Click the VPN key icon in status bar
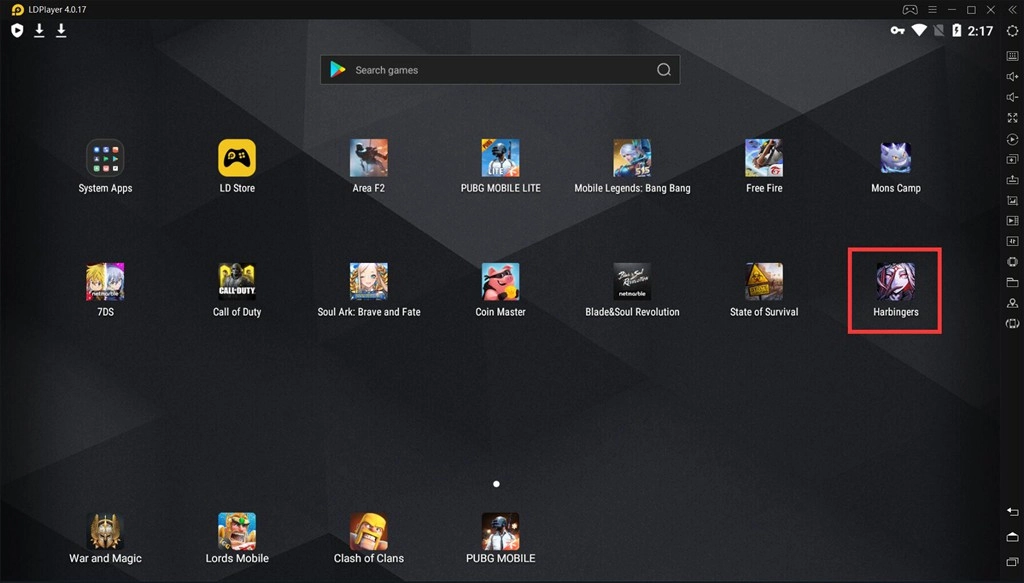This screenshot has height=583, width=1024. click(897, 31)
